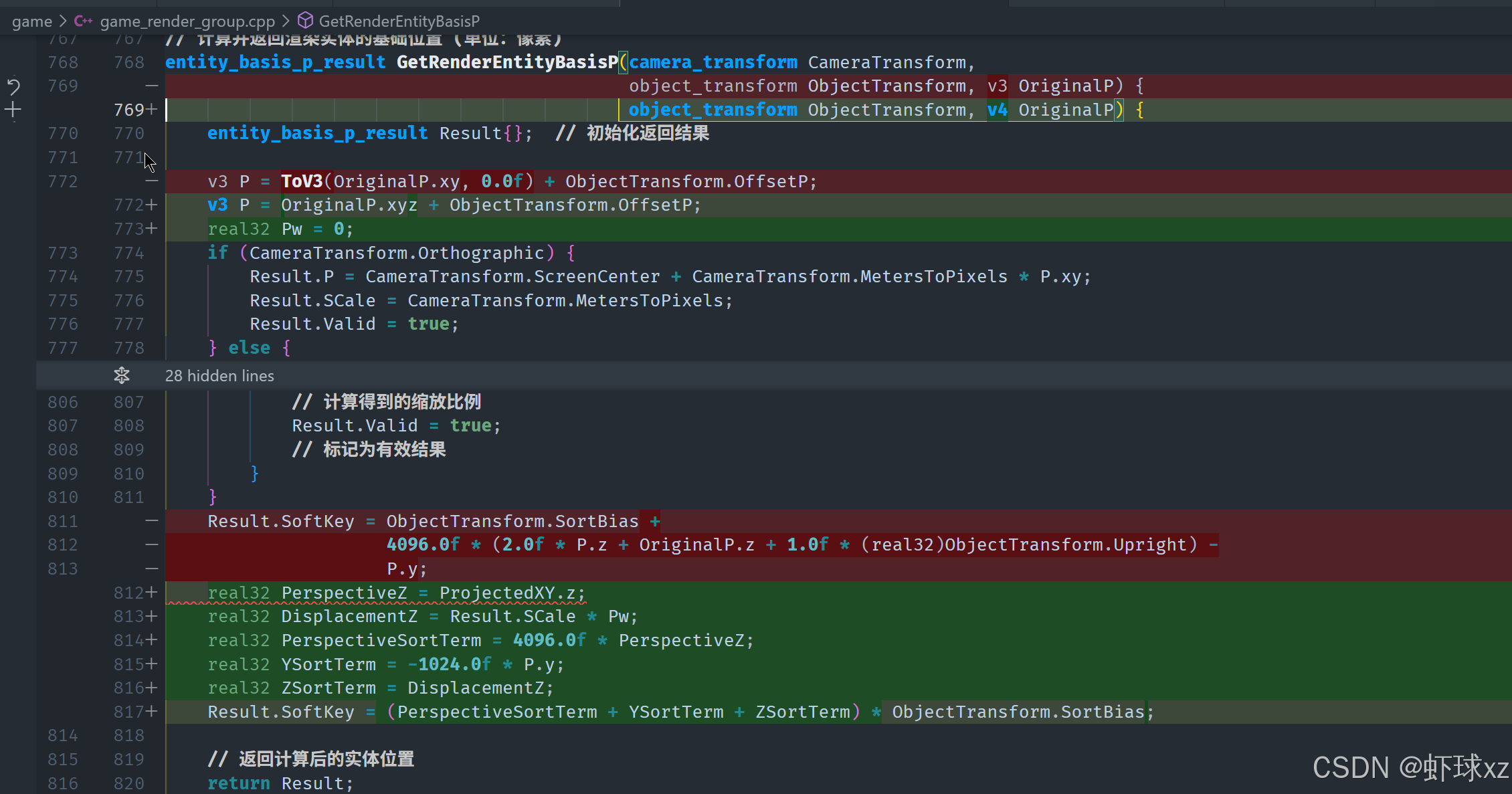Click chevron after game_render_group.cpp breadcrumb
Image resolution: width=1512 pixels, height=794 pixels.
point(286,21)
